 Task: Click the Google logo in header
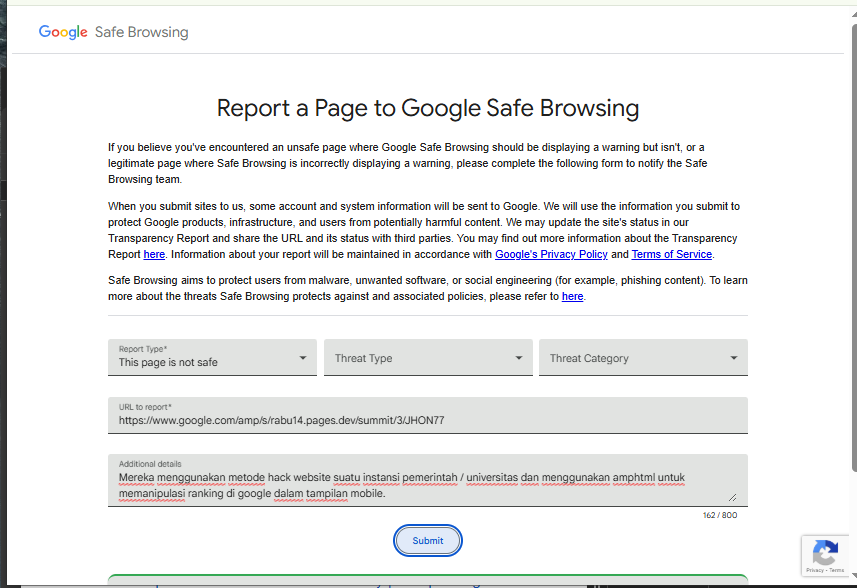(63, 32)
